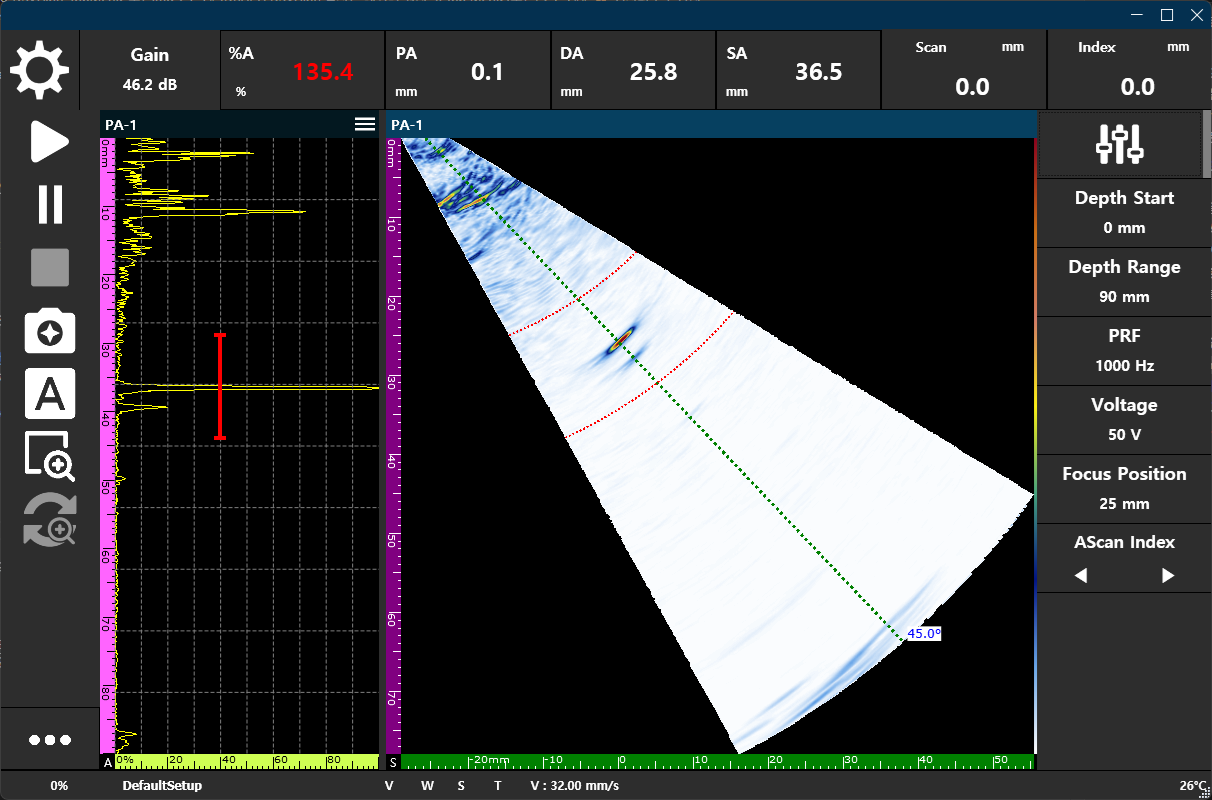Select the Gain 46.2 dB field
The width and height of the screenshot is (1212, 800).
click(x=150, y=70)
